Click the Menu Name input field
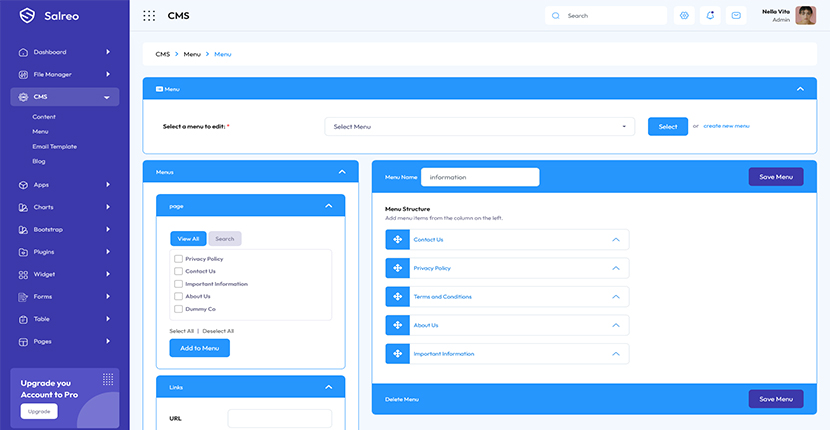This screenshot has height=430, width=830. (480, 177)
